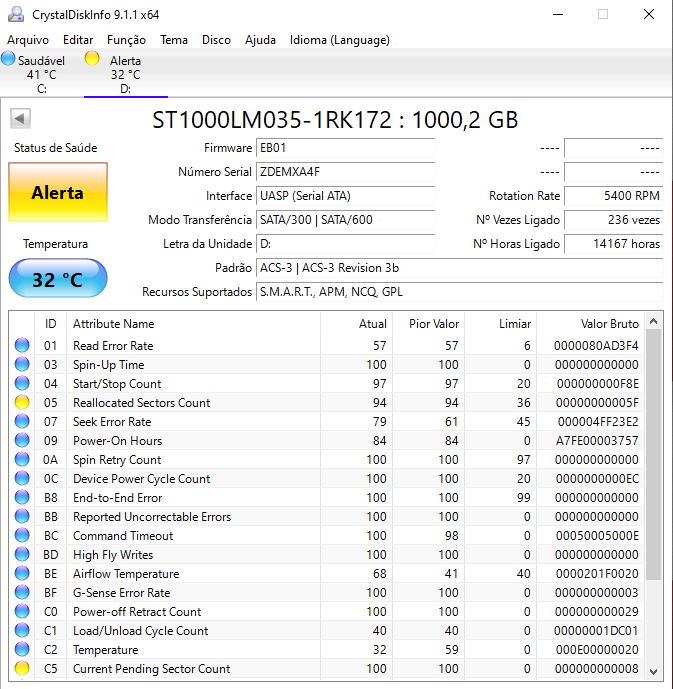
Task: Click yellow orb for Current Pending Sector Count
Action: click(x=22, y=668)
